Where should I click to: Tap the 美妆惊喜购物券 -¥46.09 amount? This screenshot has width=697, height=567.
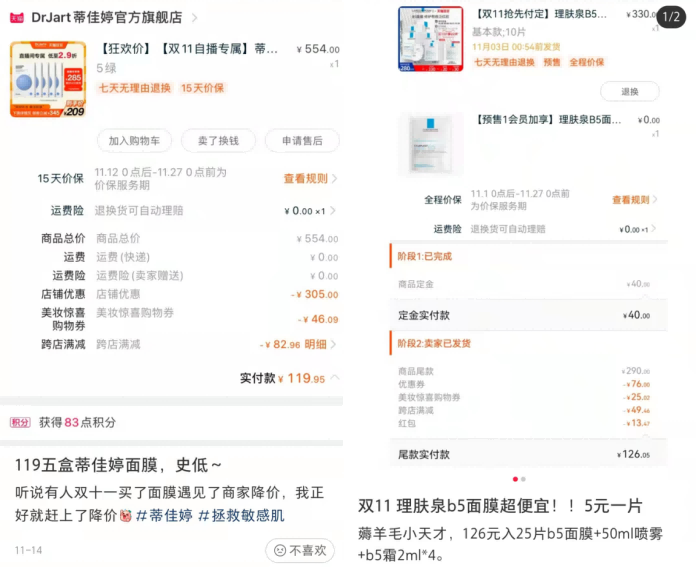coord(318,319)
